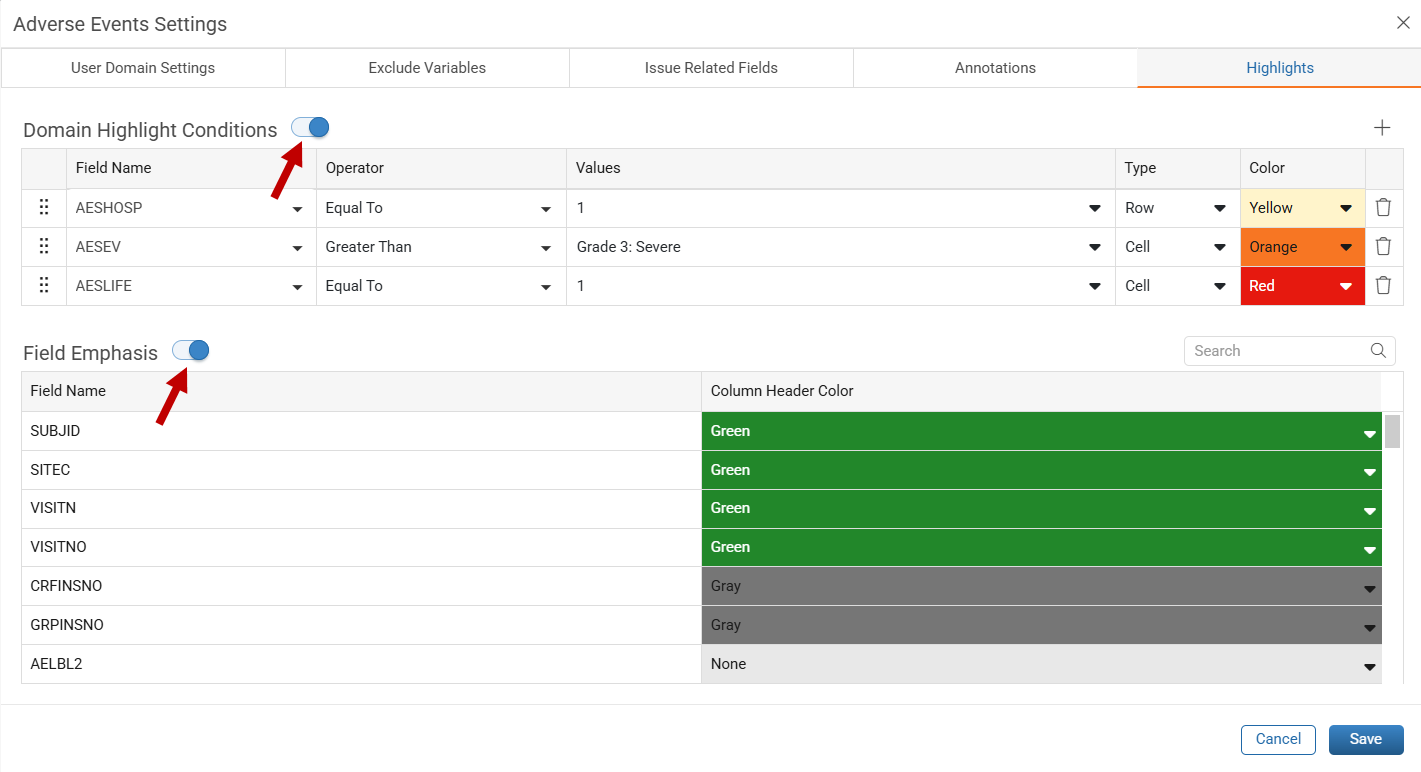Change VISITNO column header Green color
The image size is (1421, 772).
(x=1042, y=547)
